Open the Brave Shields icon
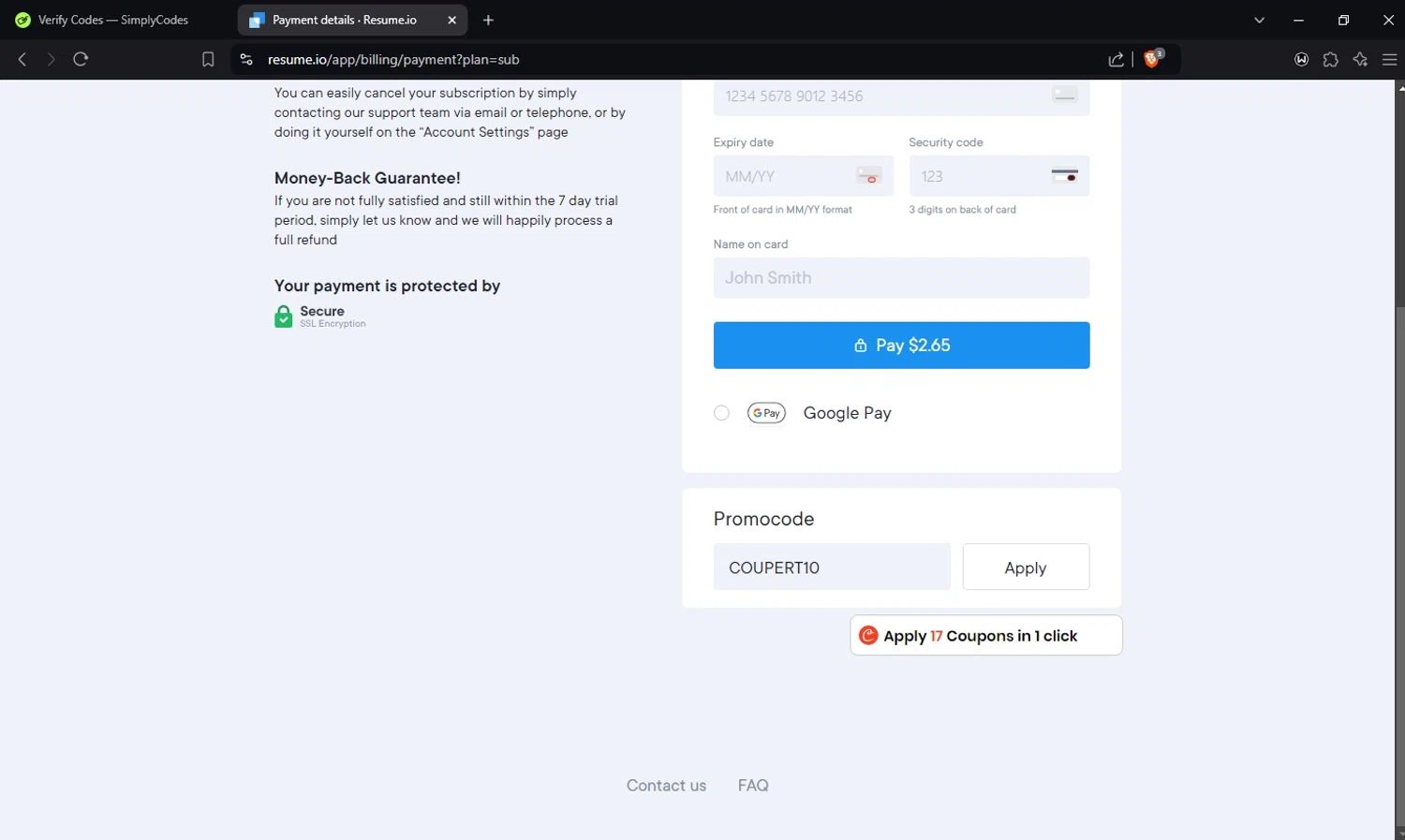This screenshot has width=1405, height=840. pos(1152,59)
